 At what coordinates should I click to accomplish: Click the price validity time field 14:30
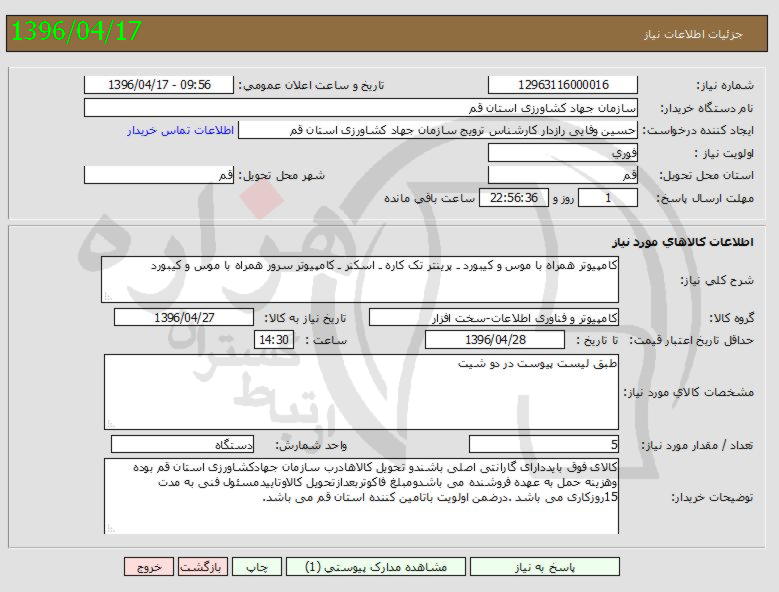[x=273, y=340]
